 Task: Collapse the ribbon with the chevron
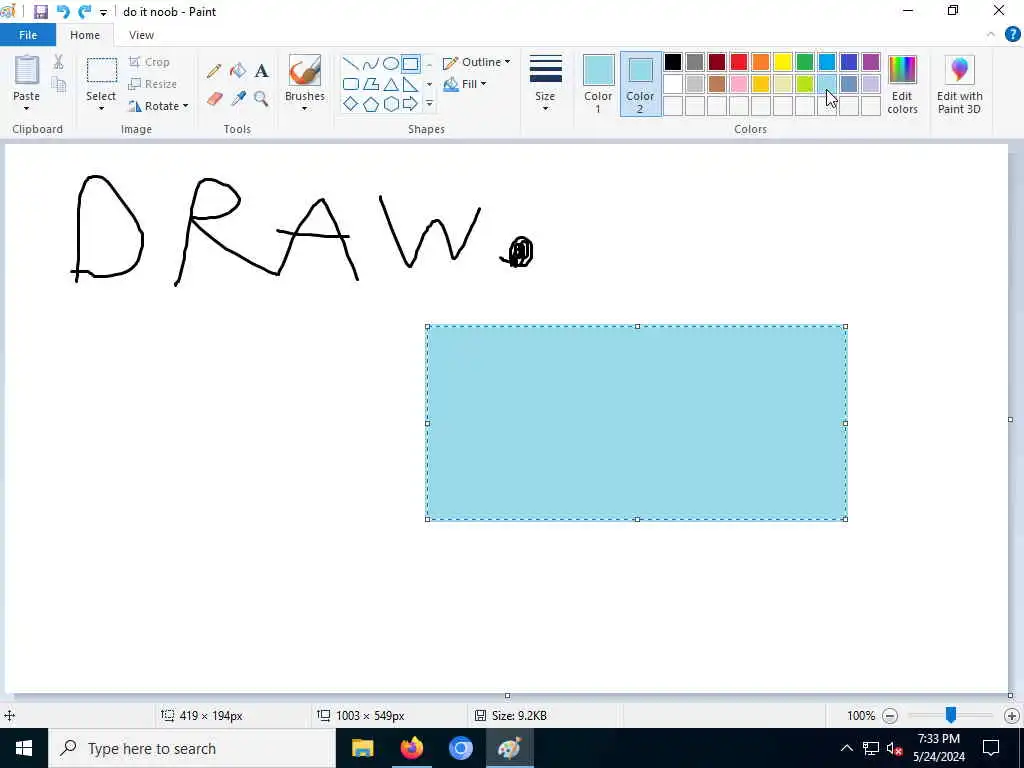(x=991, y=35)
